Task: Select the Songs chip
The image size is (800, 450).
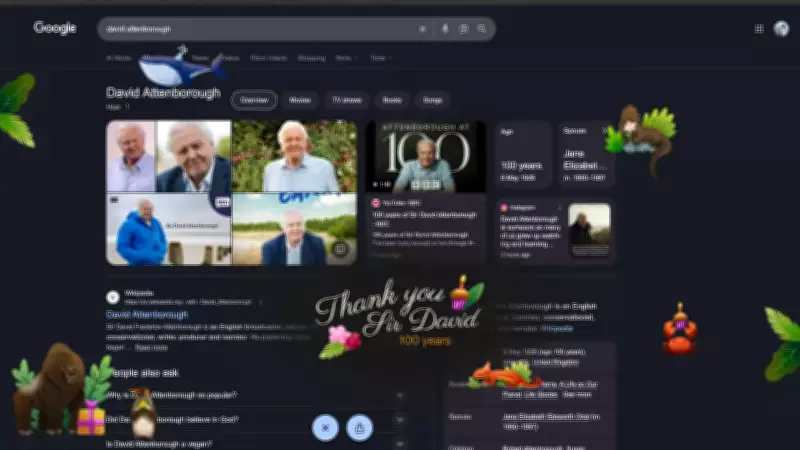Action: click(433, 100)
